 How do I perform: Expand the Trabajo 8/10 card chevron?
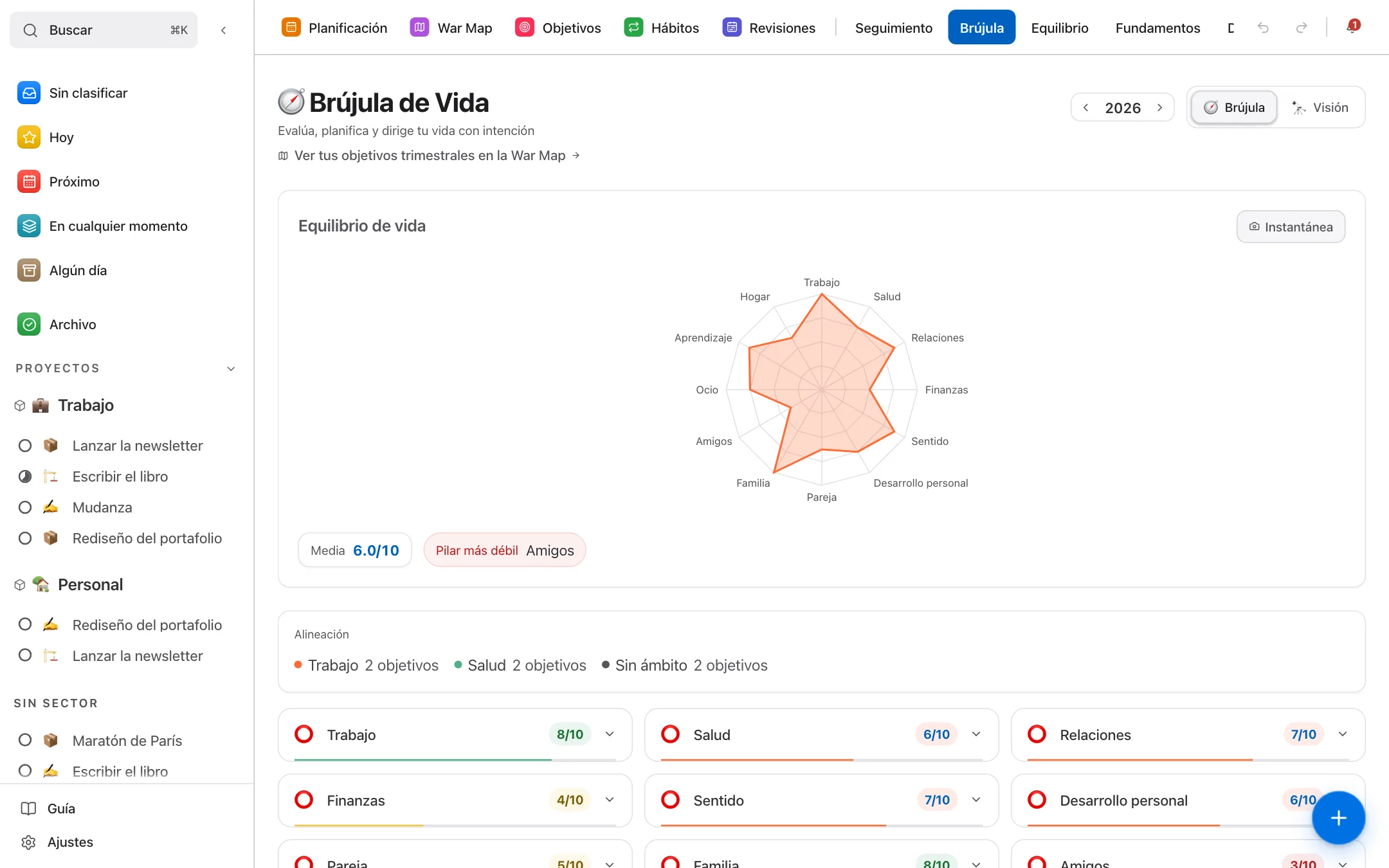tap(610, 734)
